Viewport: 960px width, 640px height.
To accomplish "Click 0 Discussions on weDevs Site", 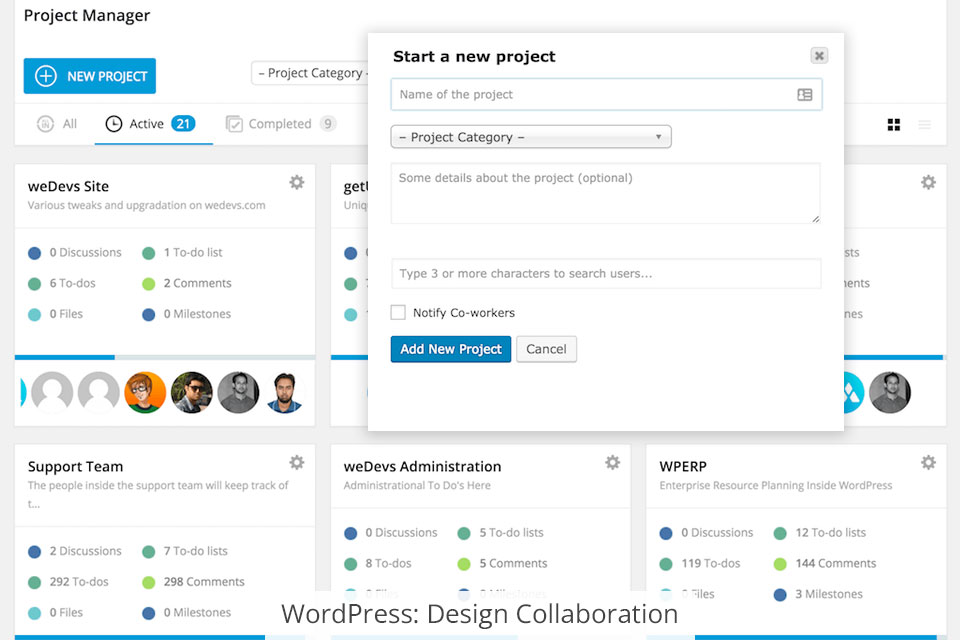I will 85,252.
